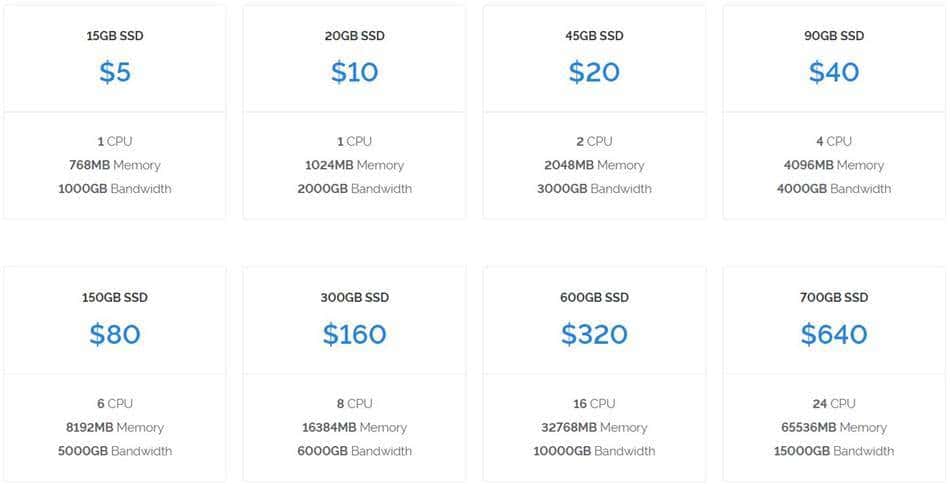Image resolution: width=950 pixels, height=484 pixels.
Task: Click the $640 plan price
Action: point(834,334)
